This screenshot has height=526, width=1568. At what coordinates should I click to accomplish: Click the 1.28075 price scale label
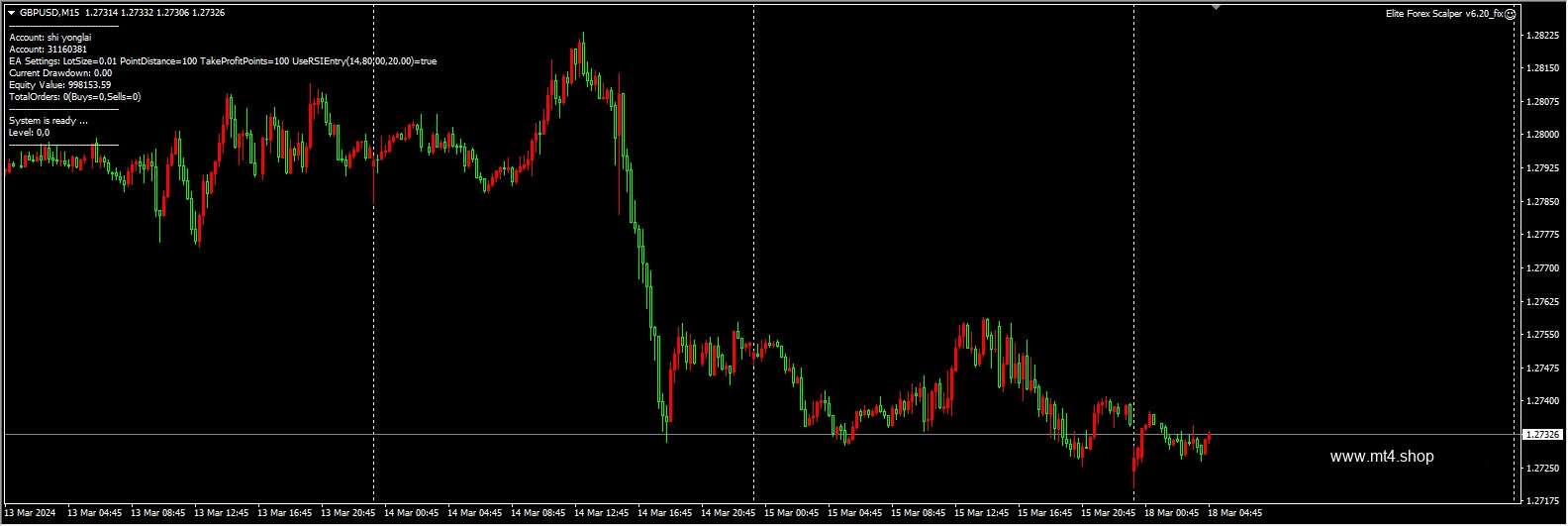(x=1543, y=102)
